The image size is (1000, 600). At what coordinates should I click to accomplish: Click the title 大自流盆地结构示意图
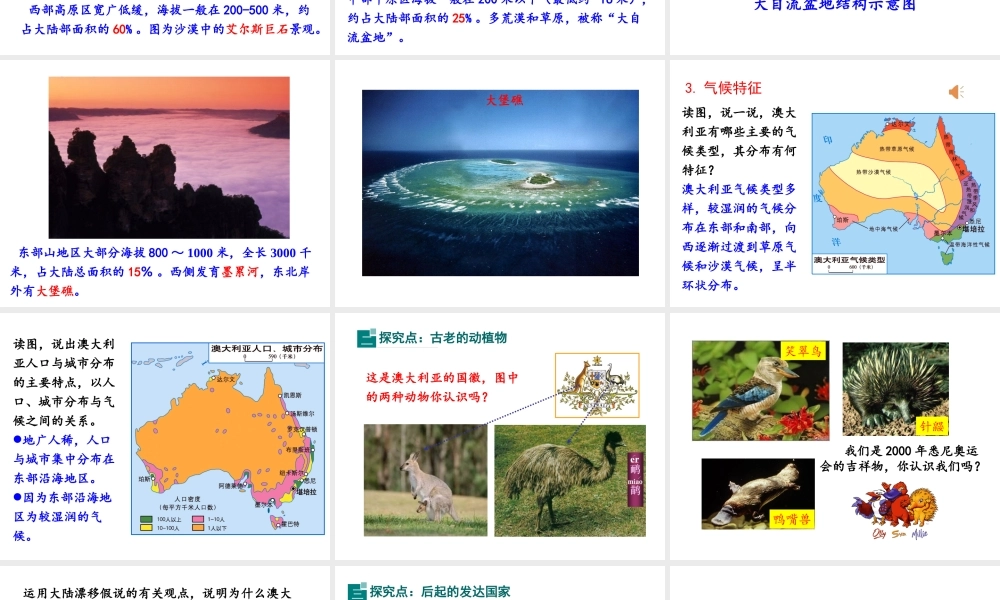pyautogui.click(x=834, y=6)
